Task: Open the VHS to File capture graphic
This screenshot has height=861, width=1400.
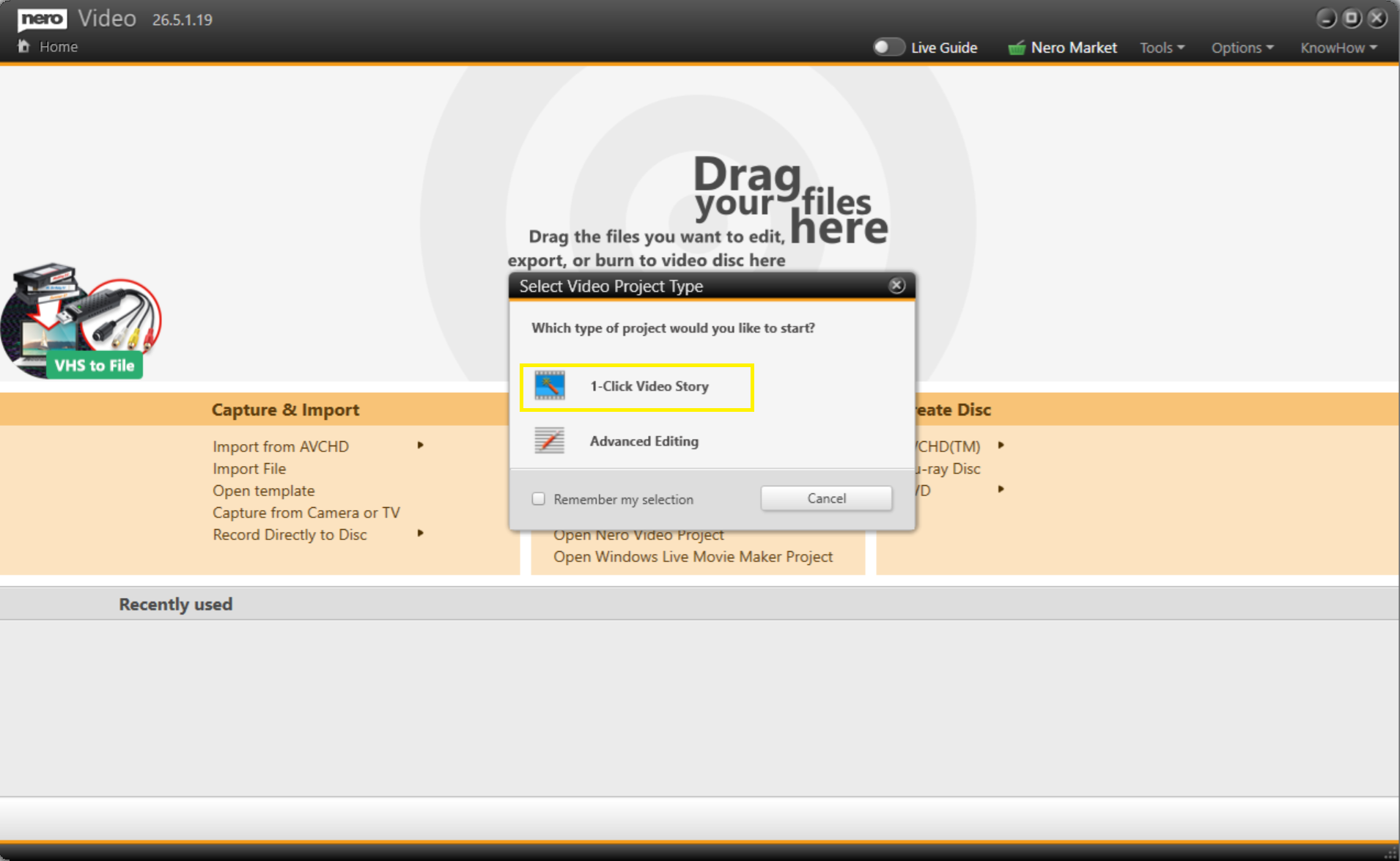Action: pos(81,321)
